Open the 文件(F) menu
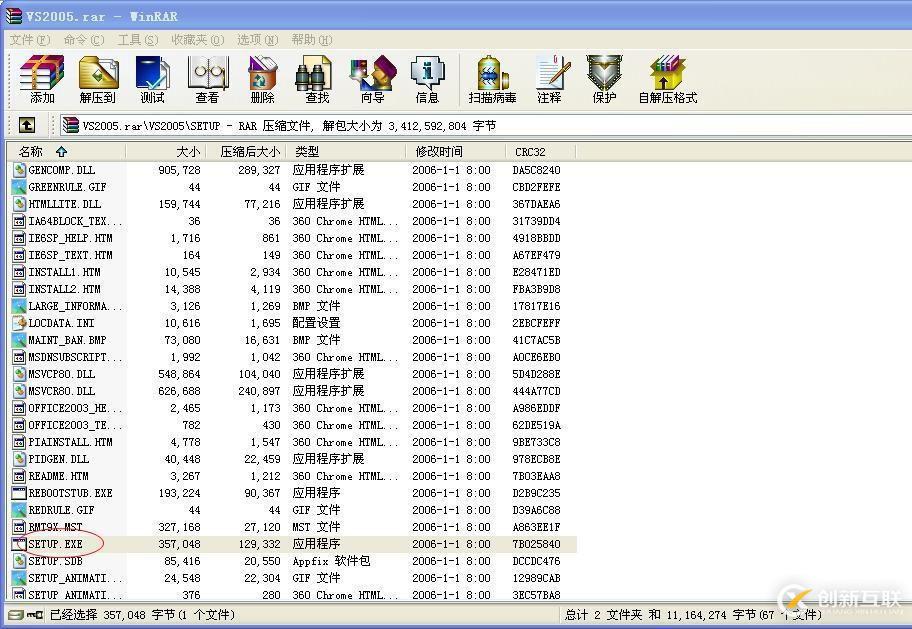Screen dimensions: 912x629 [30, 40]
